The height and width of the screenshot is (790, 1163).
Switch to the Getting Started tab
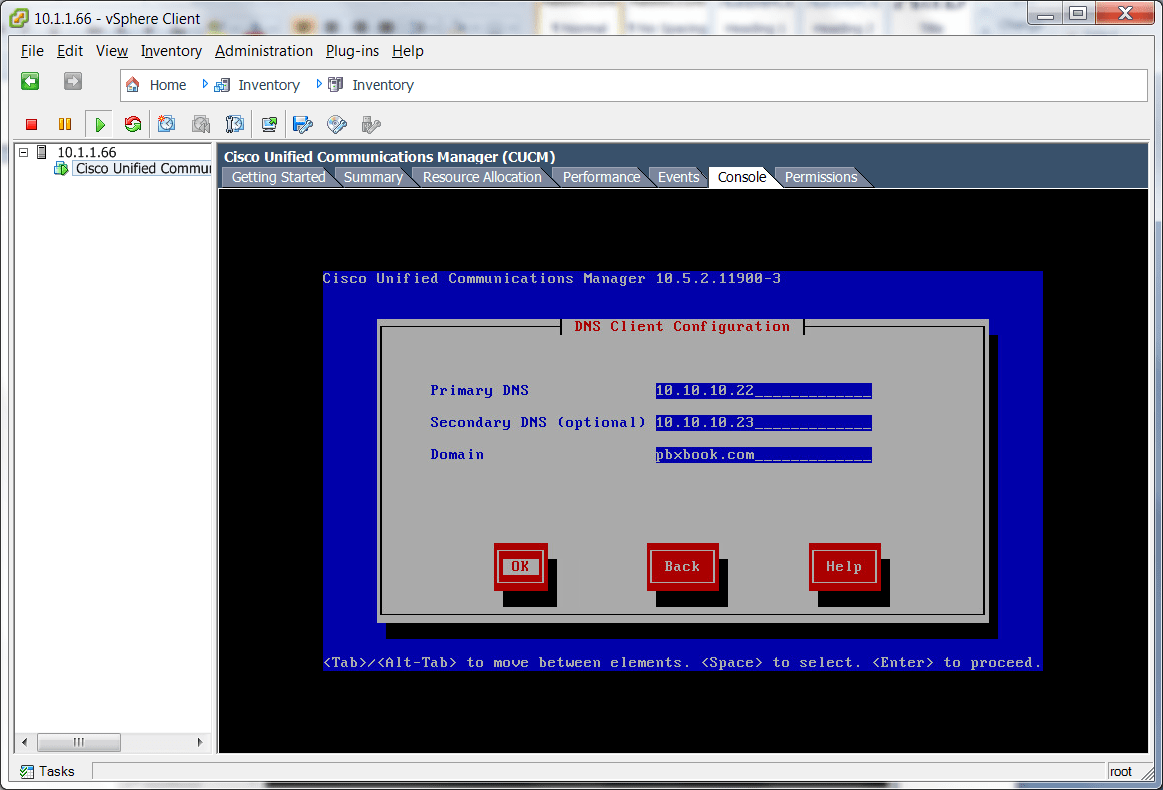[278, 177]
